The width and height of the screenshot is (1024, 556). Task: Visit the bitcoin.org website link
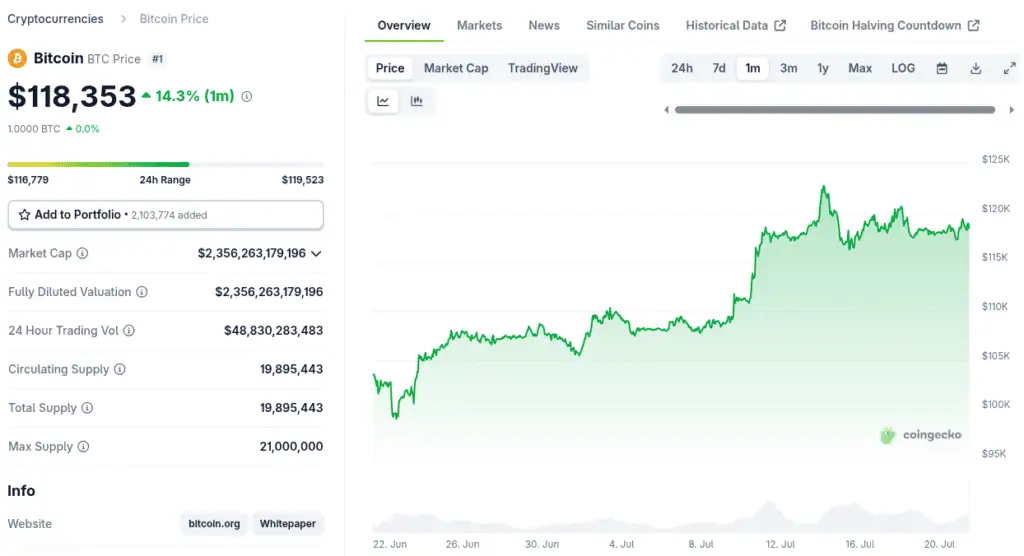214,523
